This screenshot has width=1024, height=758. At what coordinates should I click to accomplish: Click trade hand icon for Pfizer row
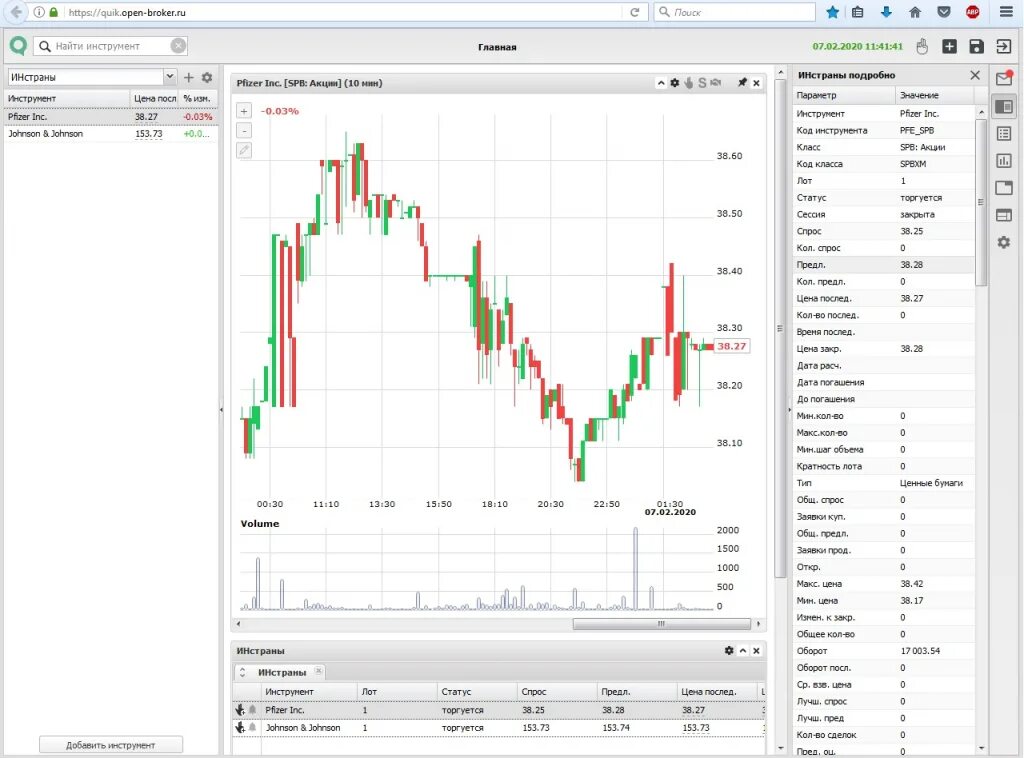[240, 710]
